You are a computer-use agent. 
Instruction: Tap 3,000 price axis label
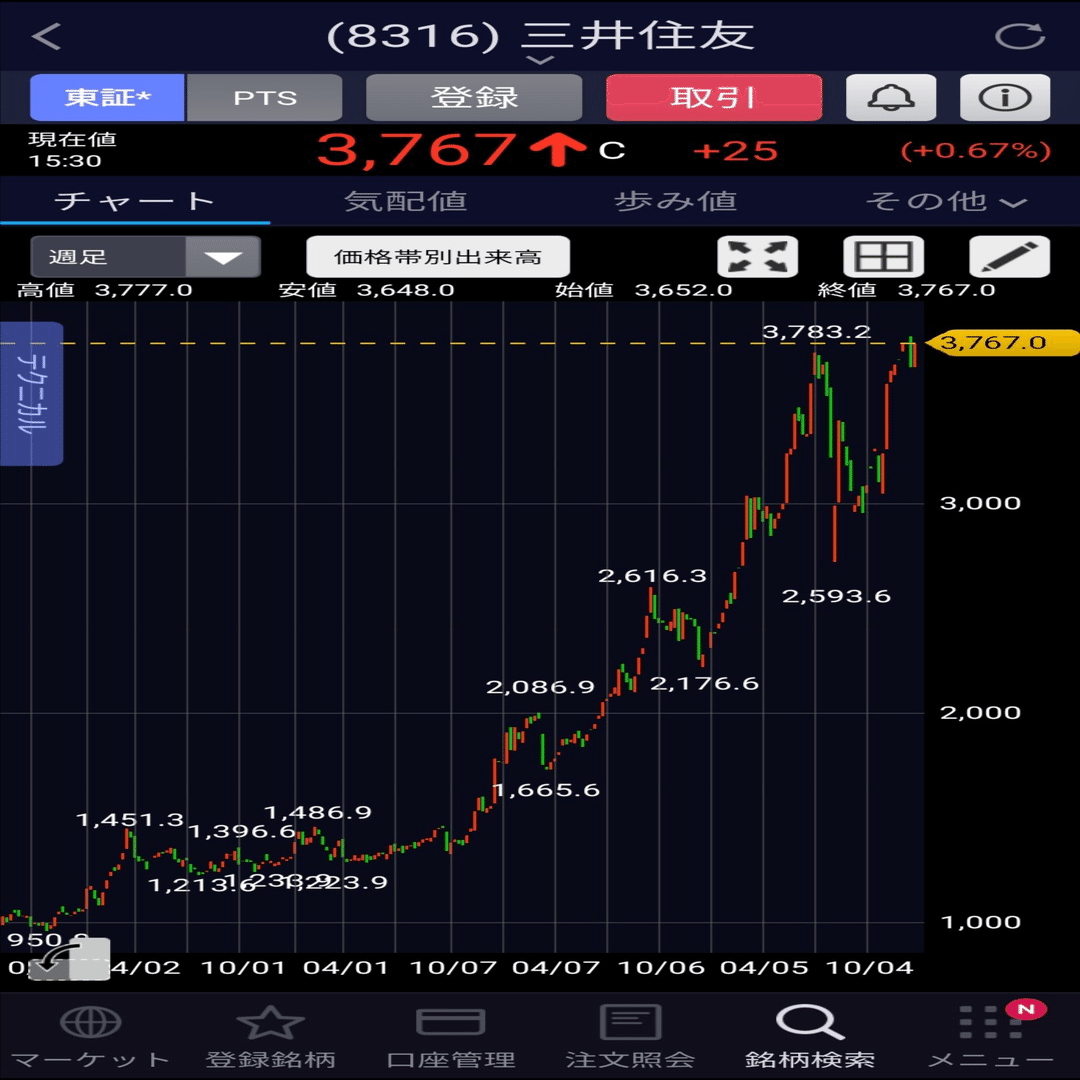click(980, 503)
